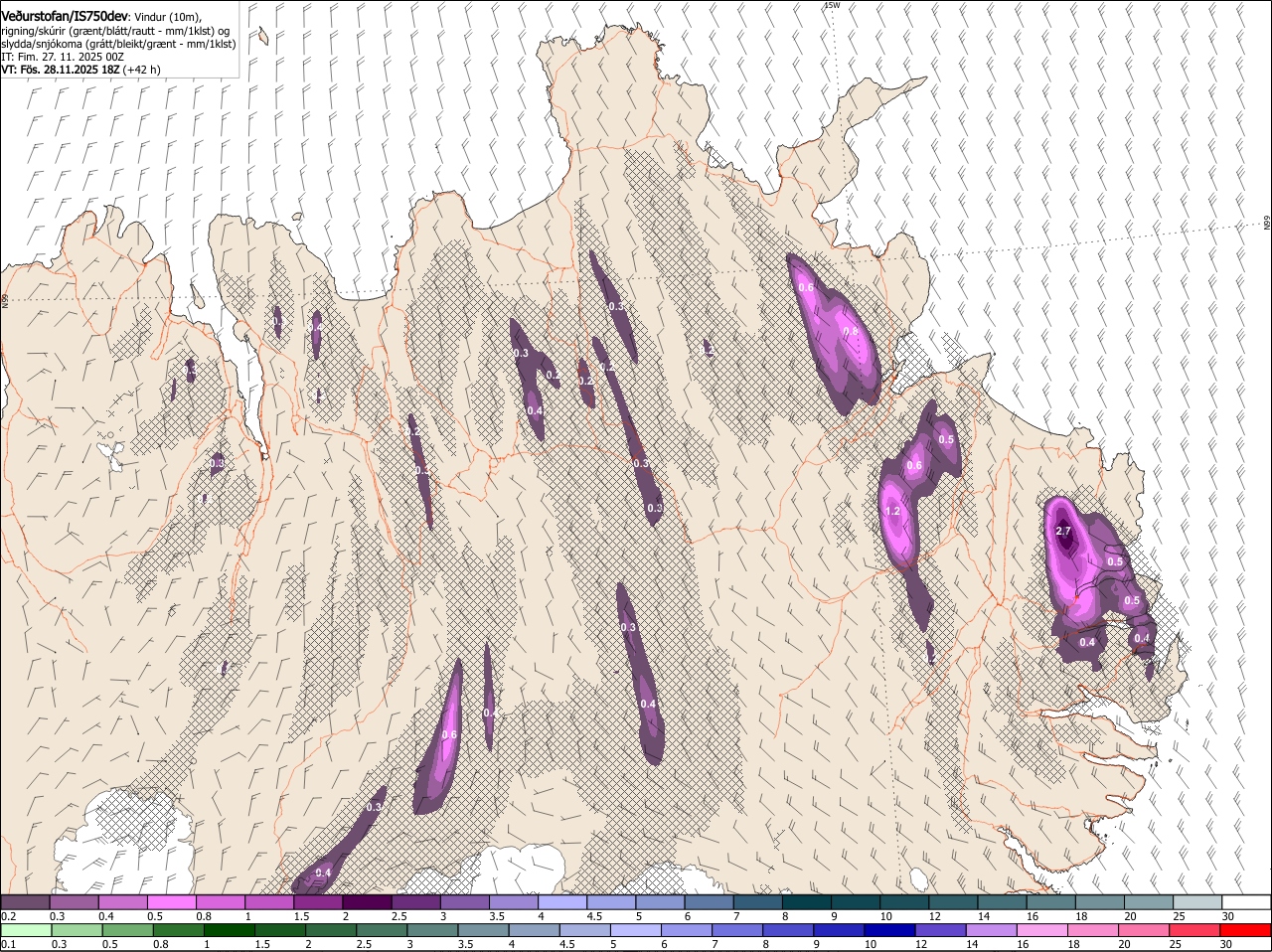Pick pink swatch between 18 and 20, bottom row
The image size is (1272, 952).
[1094, 931]
